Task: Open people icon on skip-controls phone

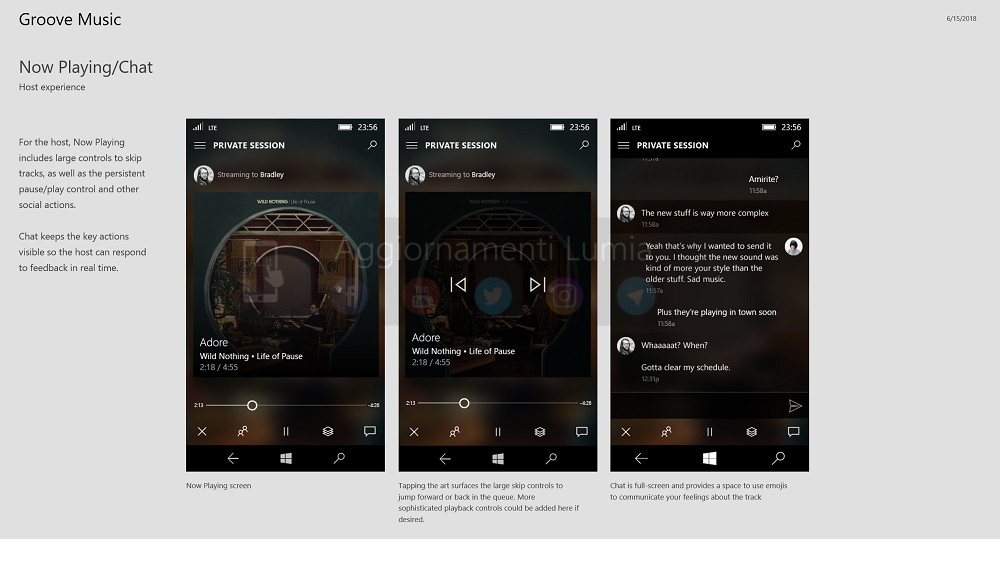Action: pos(455,432)
